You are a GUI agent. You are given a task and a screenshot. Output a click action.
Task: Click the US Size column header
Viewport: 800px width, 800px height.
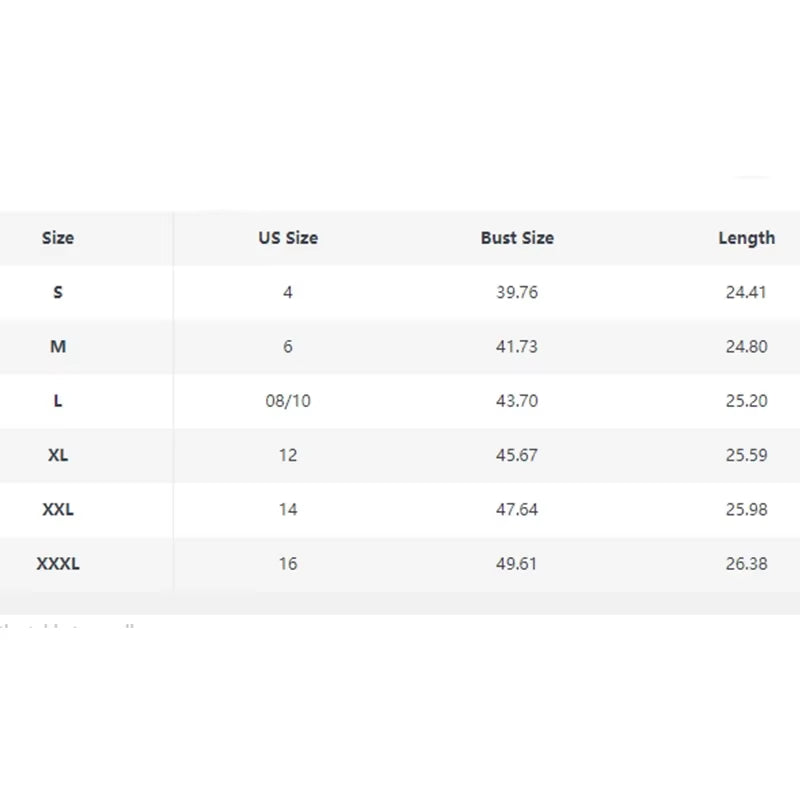pos(288,238)
